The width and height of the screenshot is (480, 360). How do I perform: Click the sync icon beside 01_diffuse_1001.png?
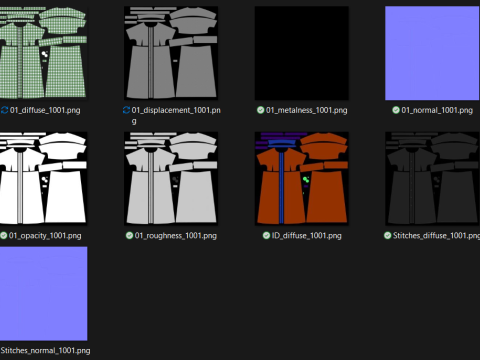(x=4, y=110)
